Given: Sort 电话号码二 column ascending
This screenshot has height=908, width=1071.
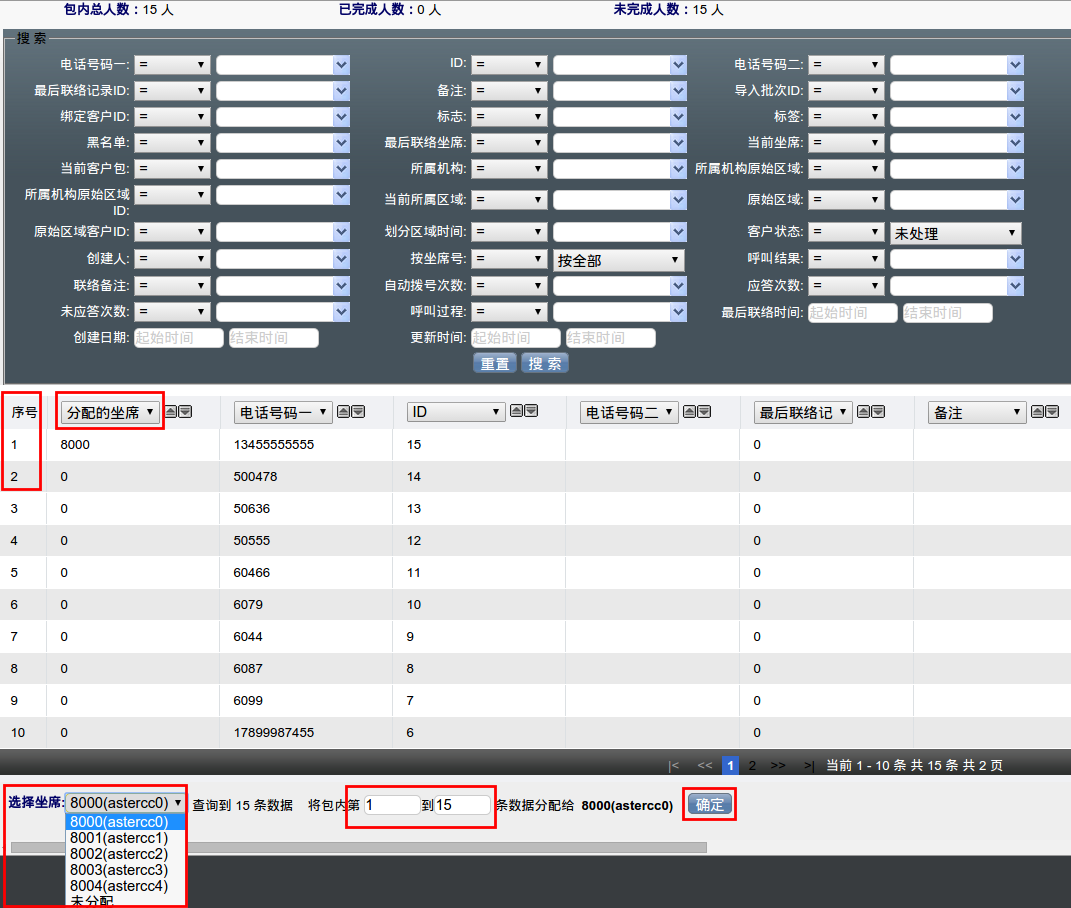Looking at the screenshot, I should coord(690,412).
